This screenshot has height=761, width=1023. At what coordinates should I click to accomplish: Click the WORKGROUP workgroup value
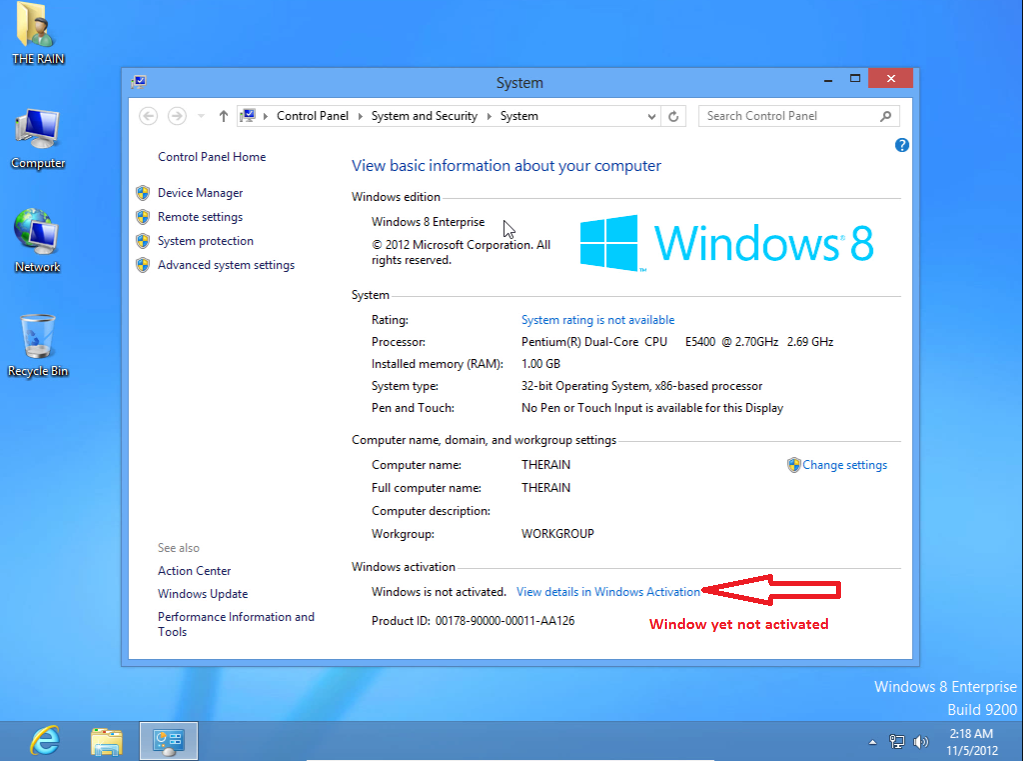pyautogui.click(x=558, y=534)
